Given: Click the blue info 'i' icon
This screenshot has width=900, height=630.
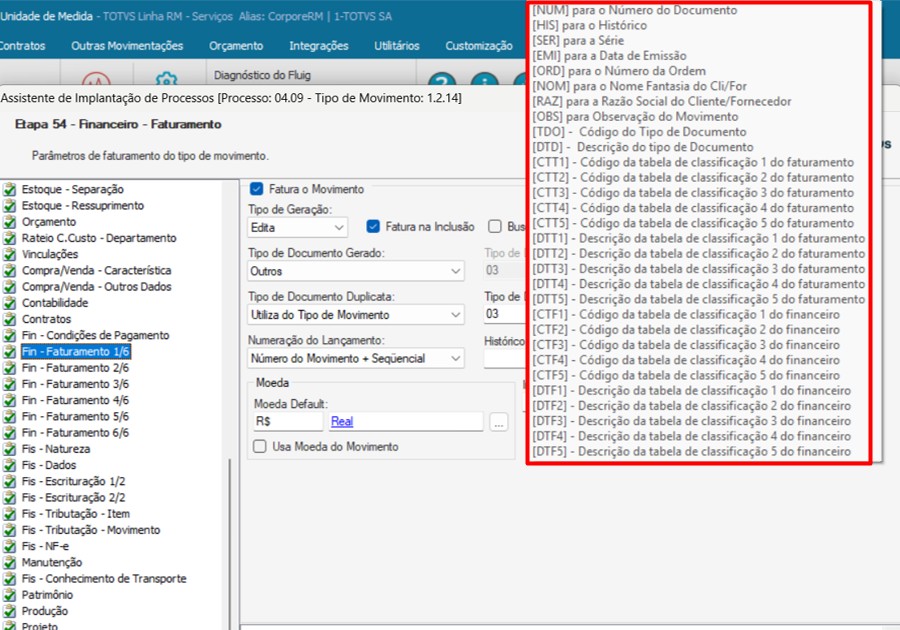Looking at the screenshot, I should 484,80.
